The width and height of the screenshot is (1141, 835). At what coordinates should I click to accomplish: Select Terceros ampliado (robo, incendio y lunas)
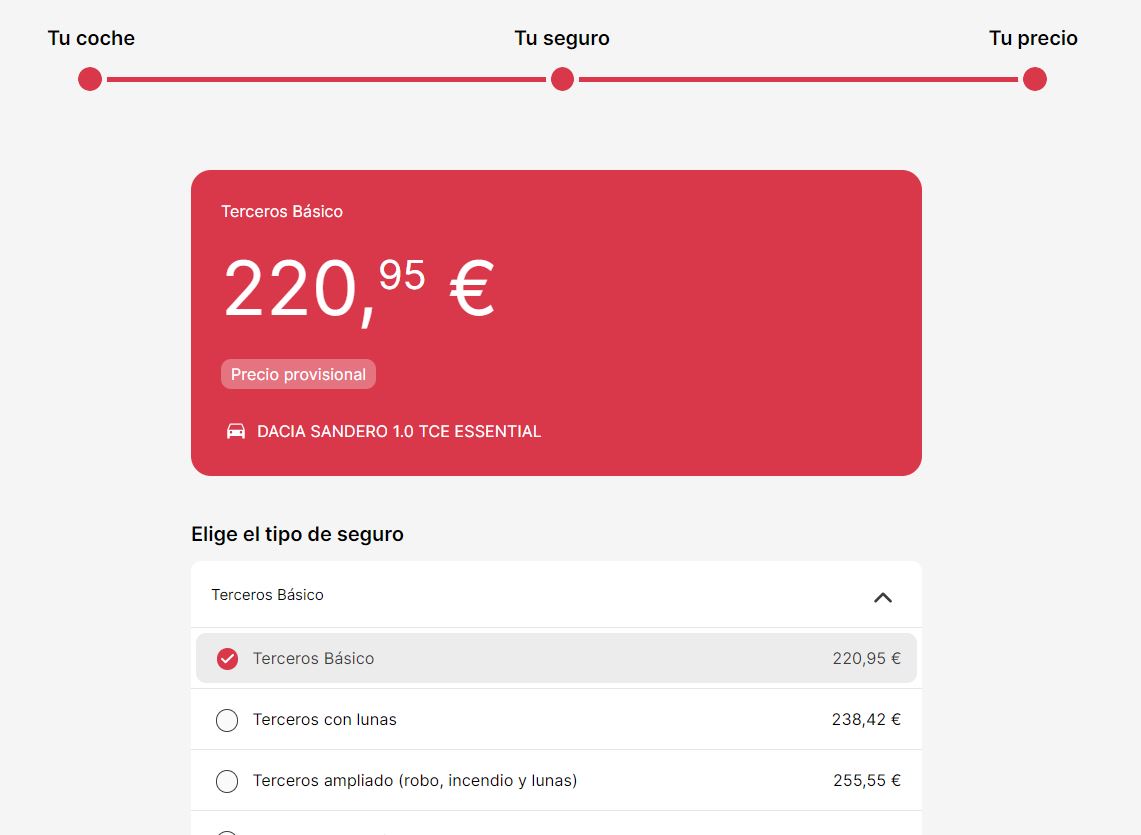(227, 781)
